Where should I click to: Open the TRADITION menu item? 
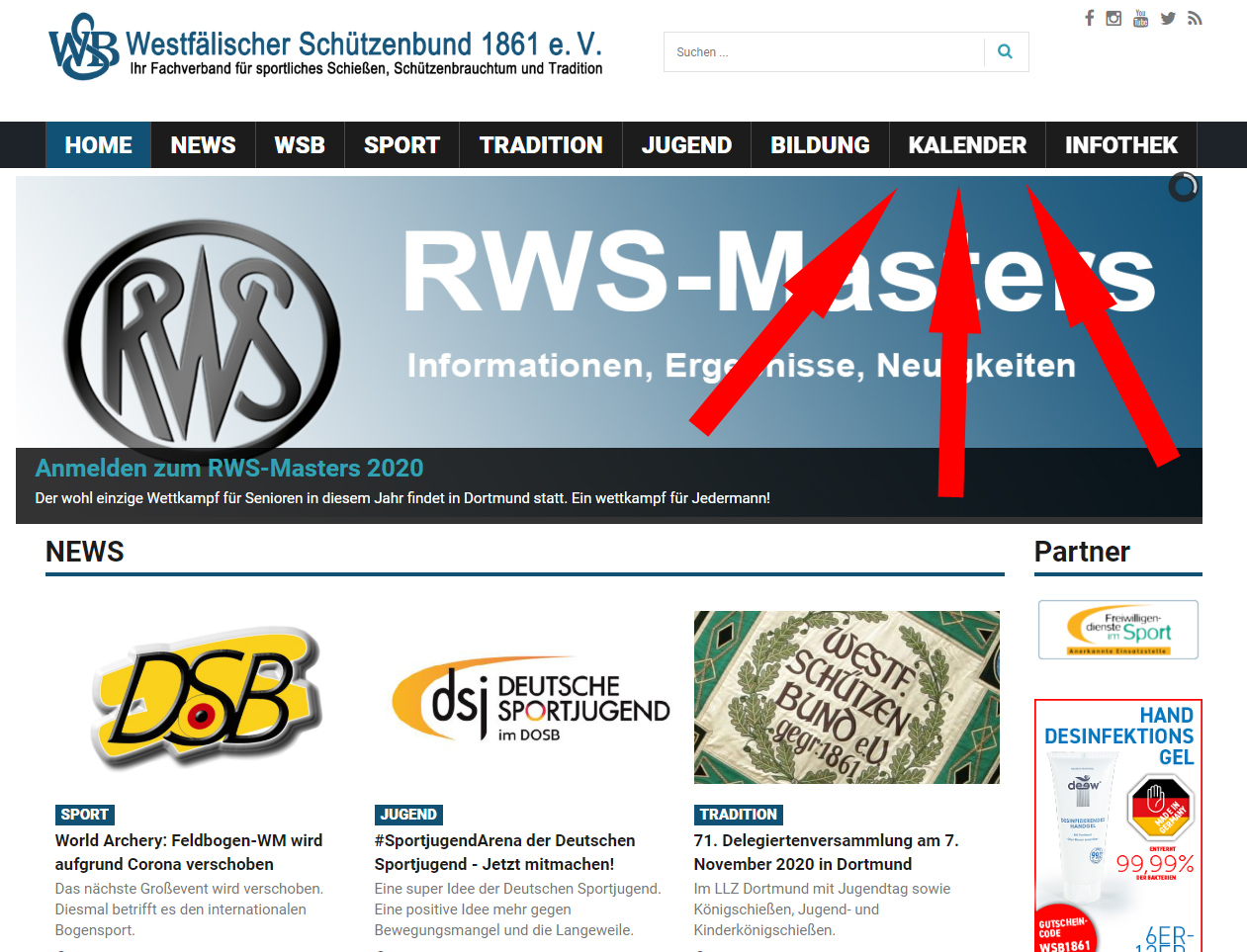point(541,145)
